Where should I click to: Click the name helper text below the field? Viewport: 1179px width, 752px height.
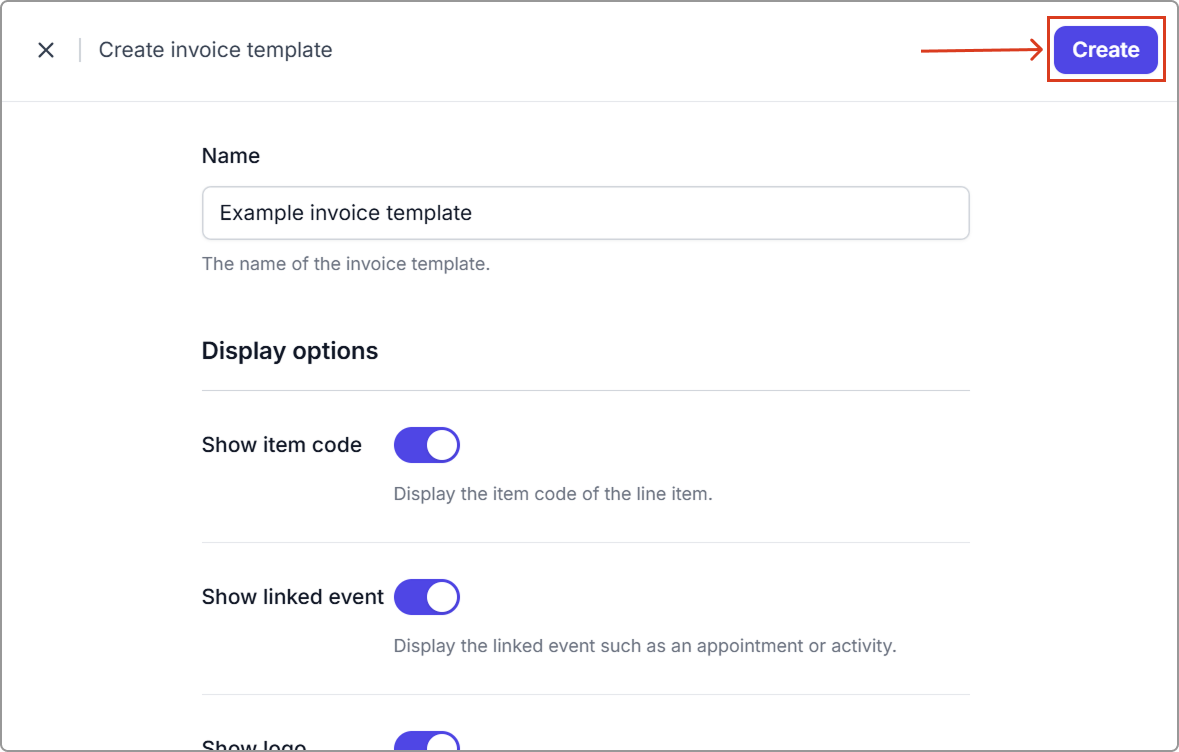point(346,265)
